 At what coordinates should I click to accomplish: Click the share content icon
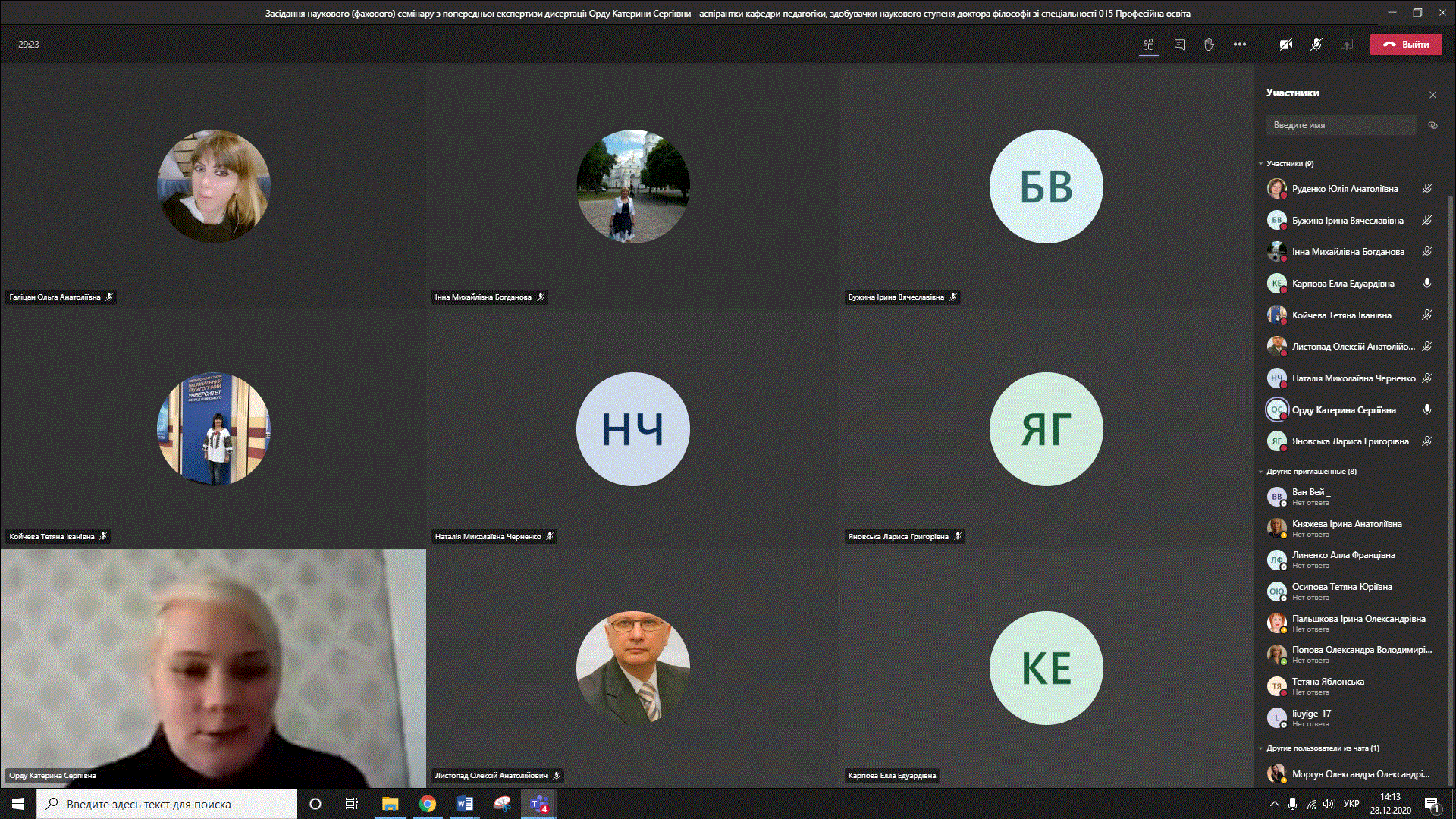coord(1346,45)
